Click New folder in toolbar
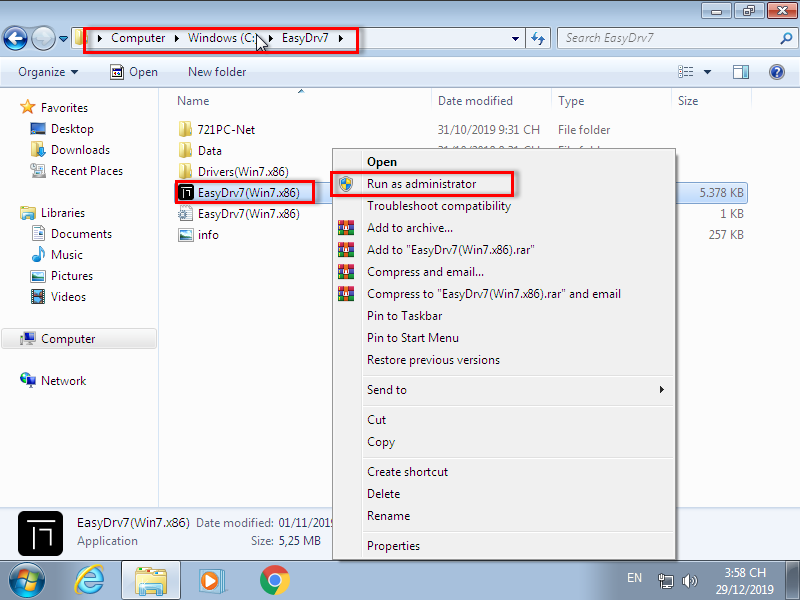This screenshot has height=600, width=800. click(217, 72)
